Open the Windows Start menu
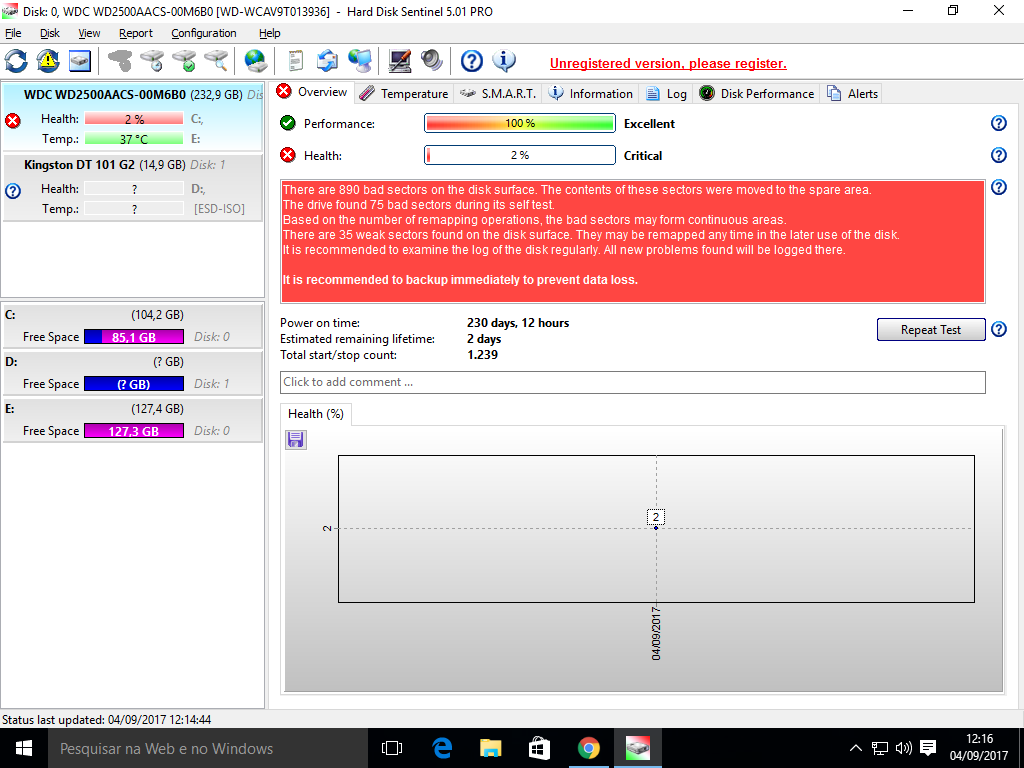 (24, 748)
